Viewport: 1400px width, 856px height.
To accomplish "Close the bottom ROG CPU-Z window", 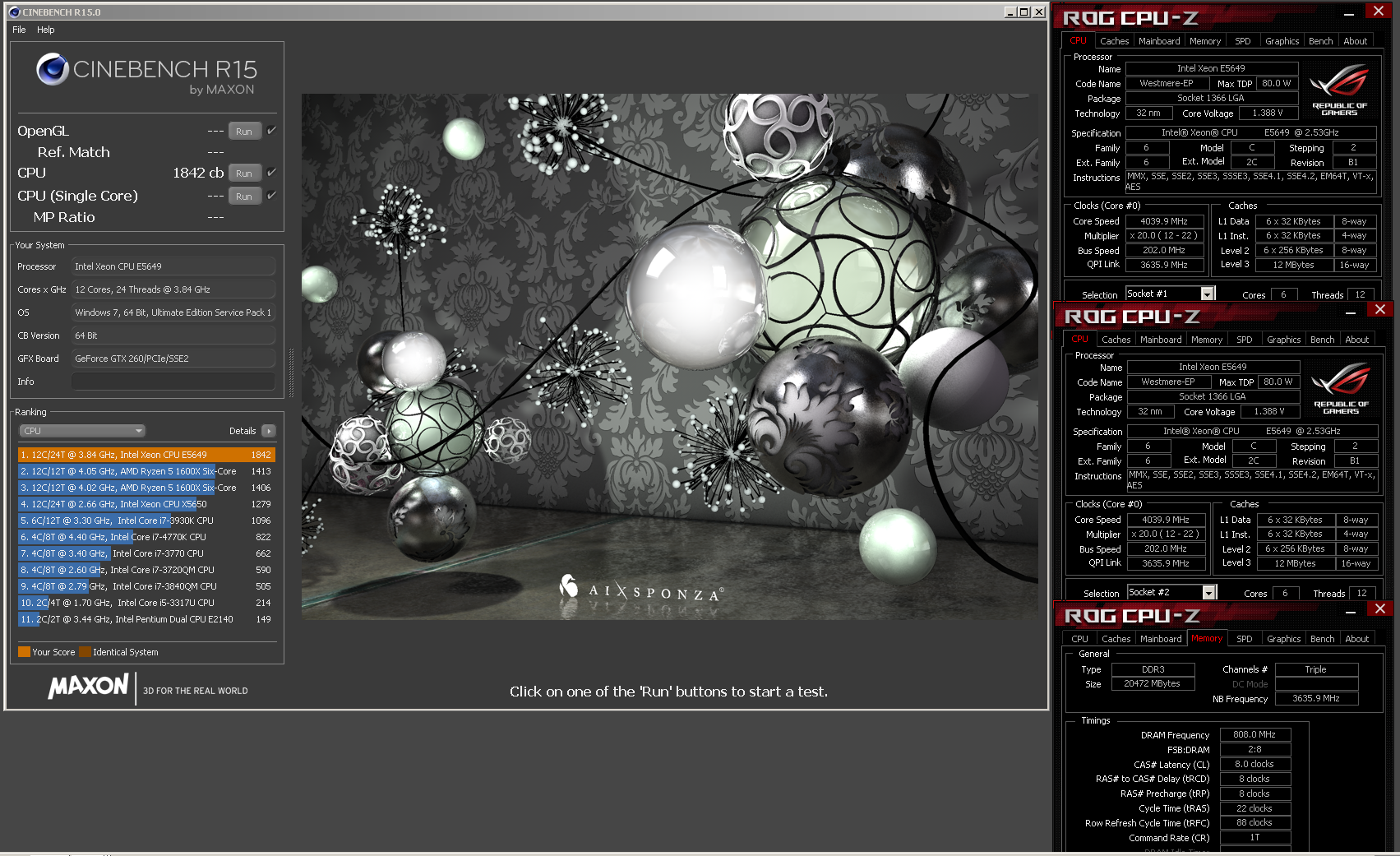I will click(x=1380, y=608).
